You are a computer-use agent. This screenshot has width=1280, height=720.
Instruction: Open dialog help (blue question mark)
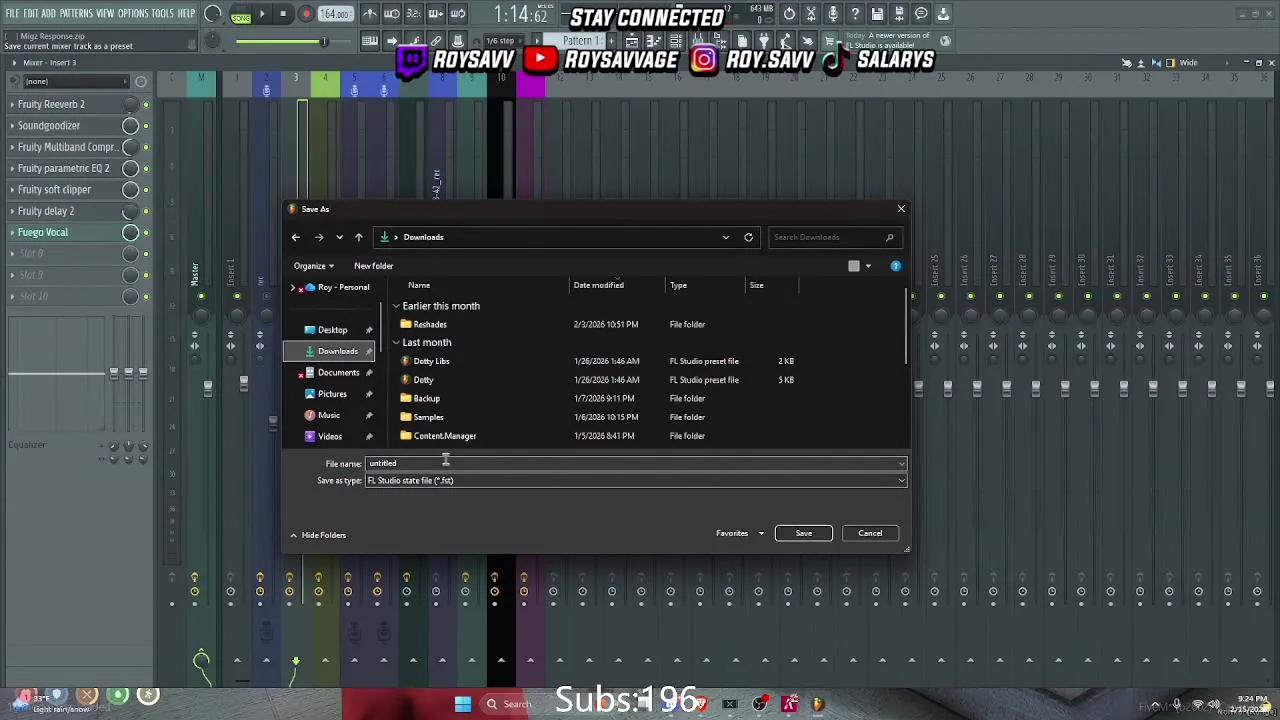tap(896, 266)
